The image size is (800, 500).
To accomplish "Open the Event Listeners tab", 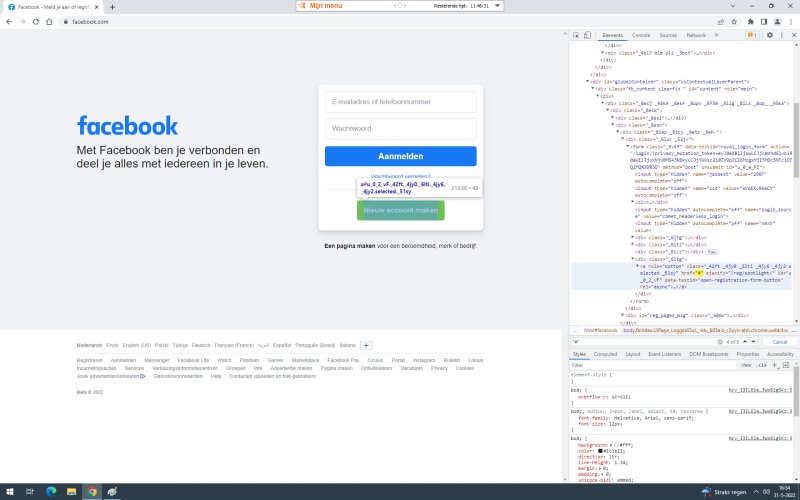I will click(664, 354).
